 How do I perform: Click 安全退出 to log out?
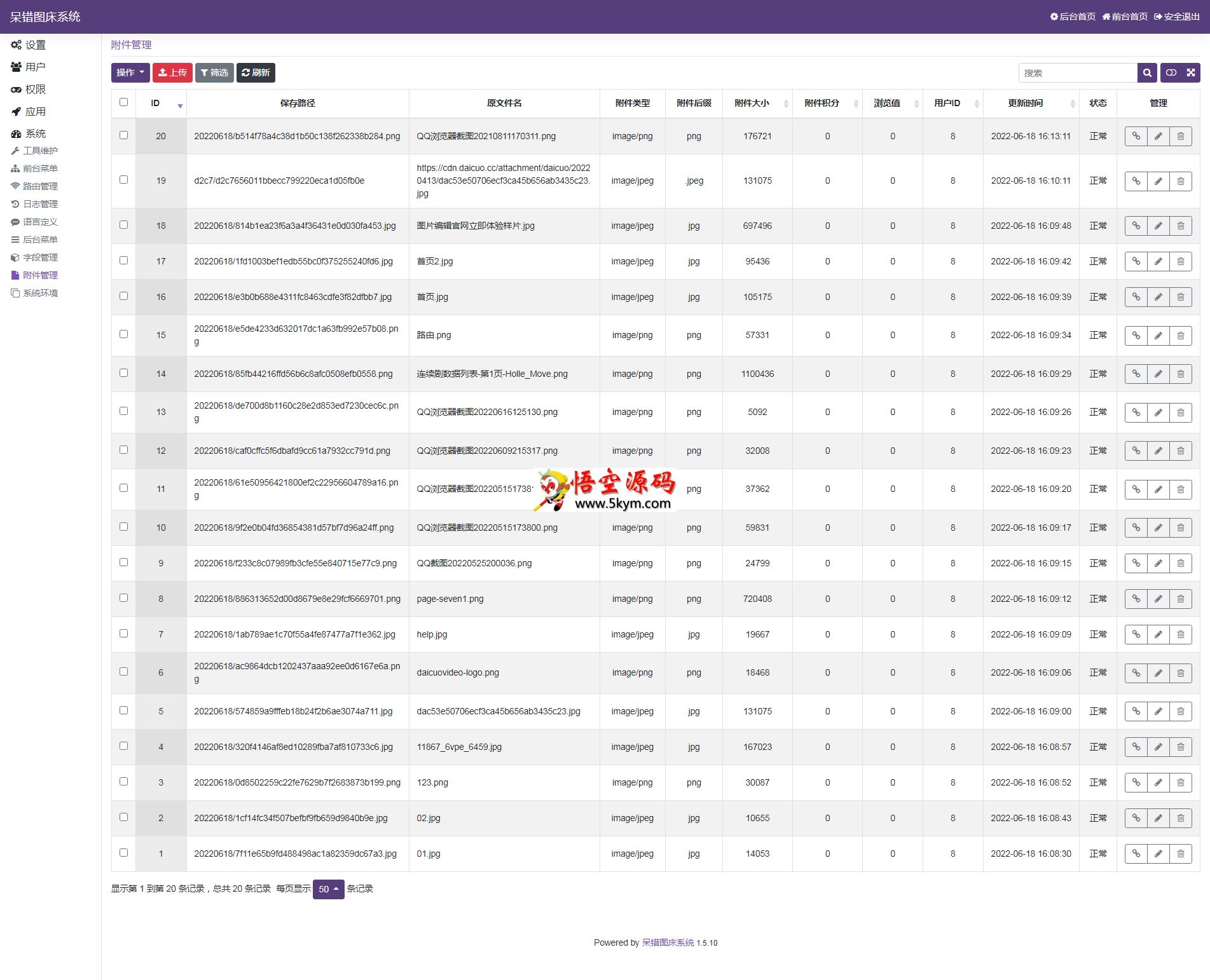(1177, 17)
